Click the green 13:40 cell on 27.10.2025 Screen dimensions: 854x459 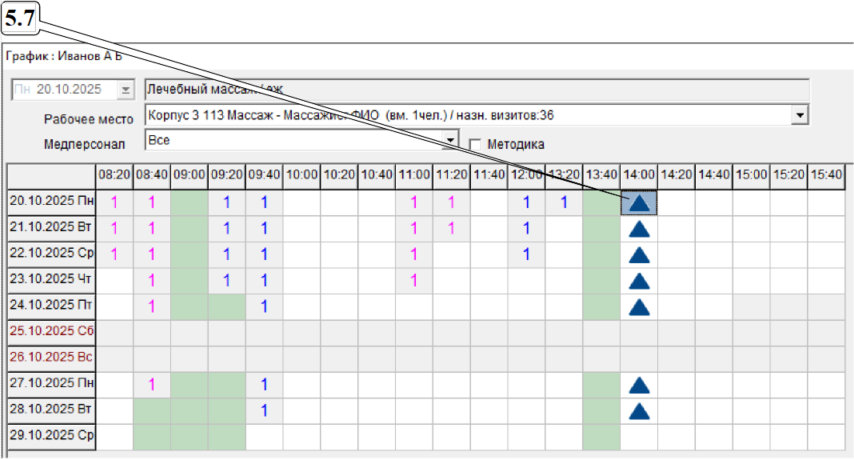click(x=601, y=385)
